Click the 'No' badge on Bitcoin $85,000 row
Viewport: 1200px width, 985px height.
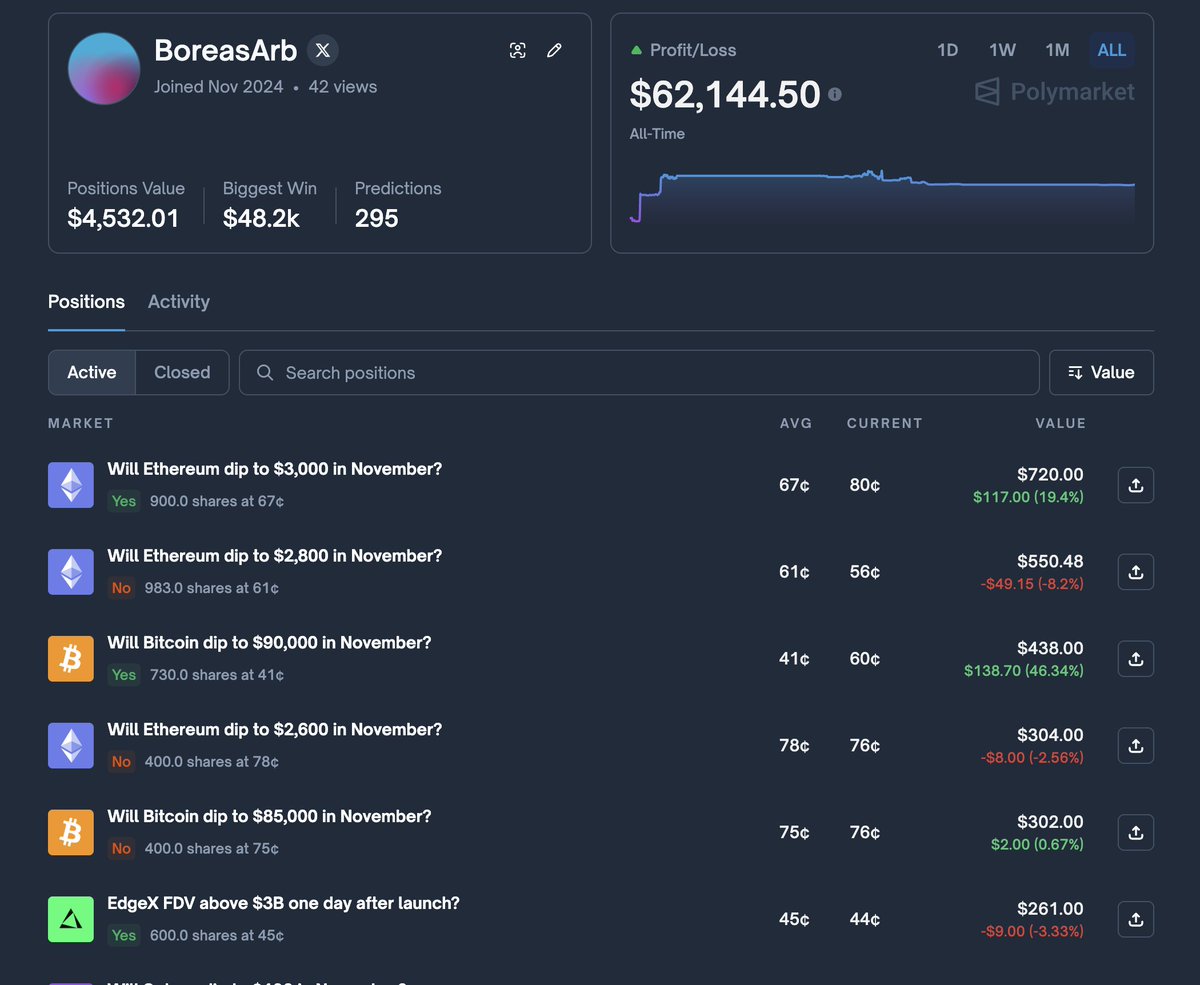pyautogui.click(x=121, y=848)
